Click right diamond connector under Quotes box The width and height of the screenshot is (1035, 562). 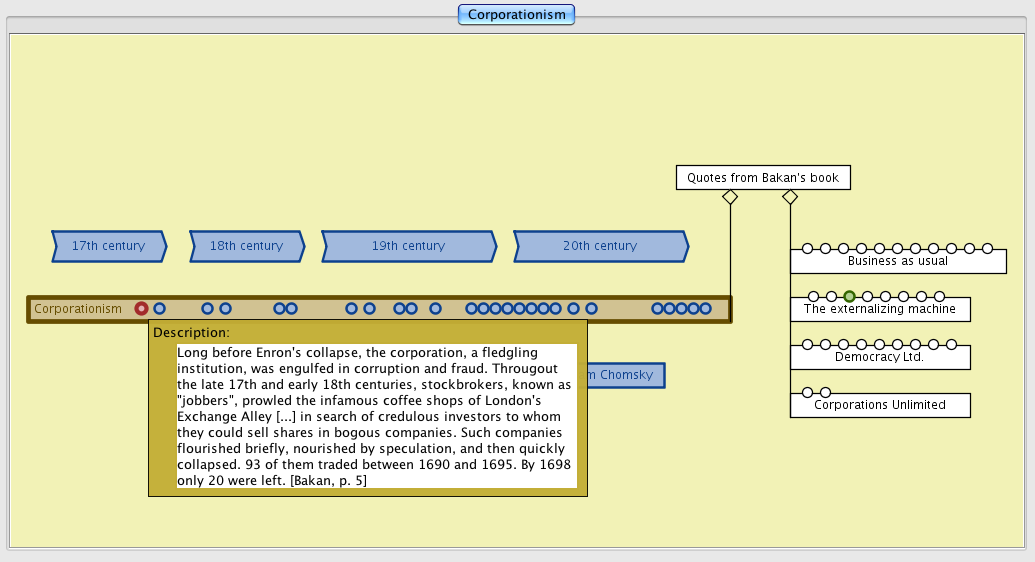(x=790, y=198)
